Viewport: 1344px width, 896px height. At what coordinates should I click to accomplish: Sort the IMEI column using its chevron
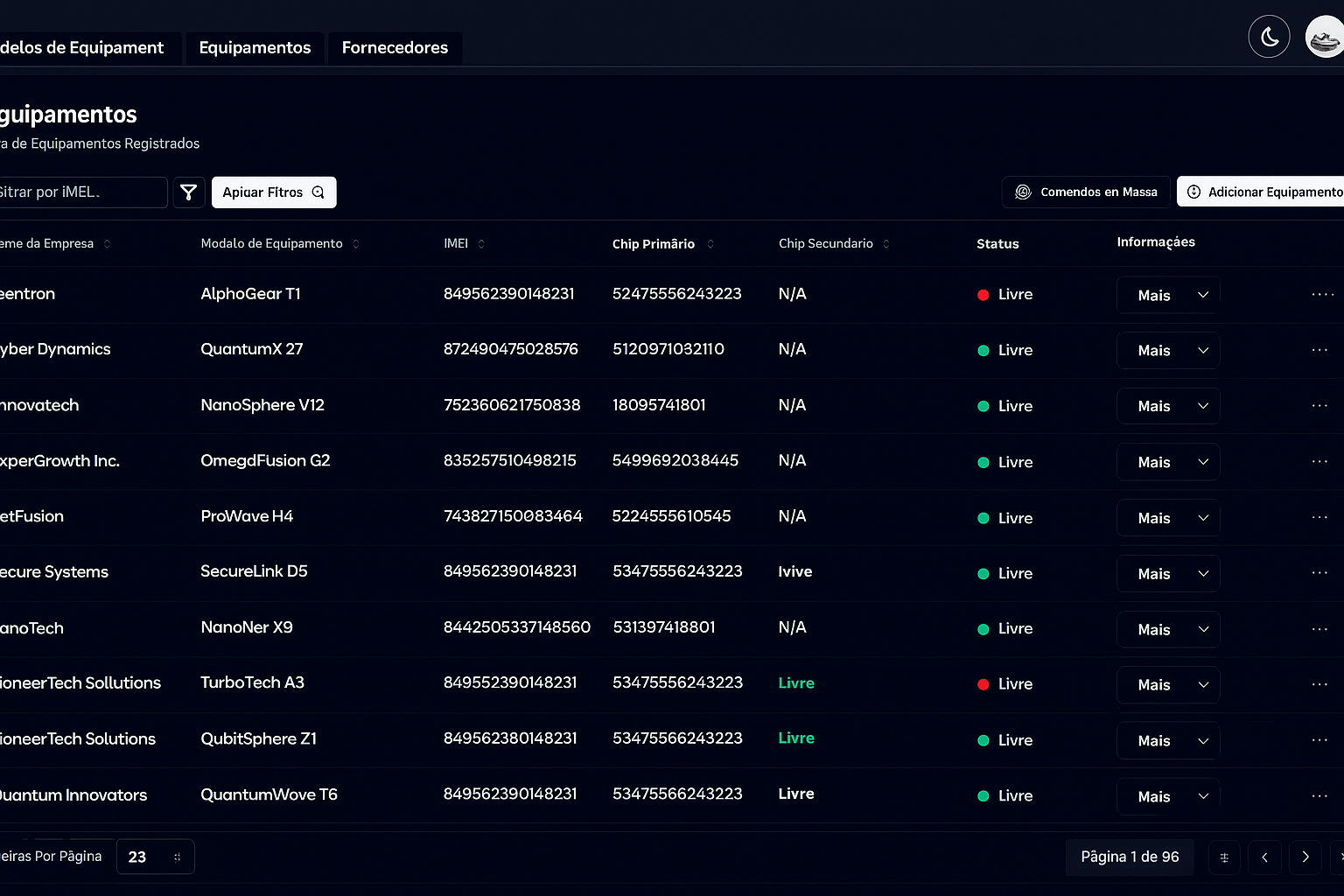[481, 244]
